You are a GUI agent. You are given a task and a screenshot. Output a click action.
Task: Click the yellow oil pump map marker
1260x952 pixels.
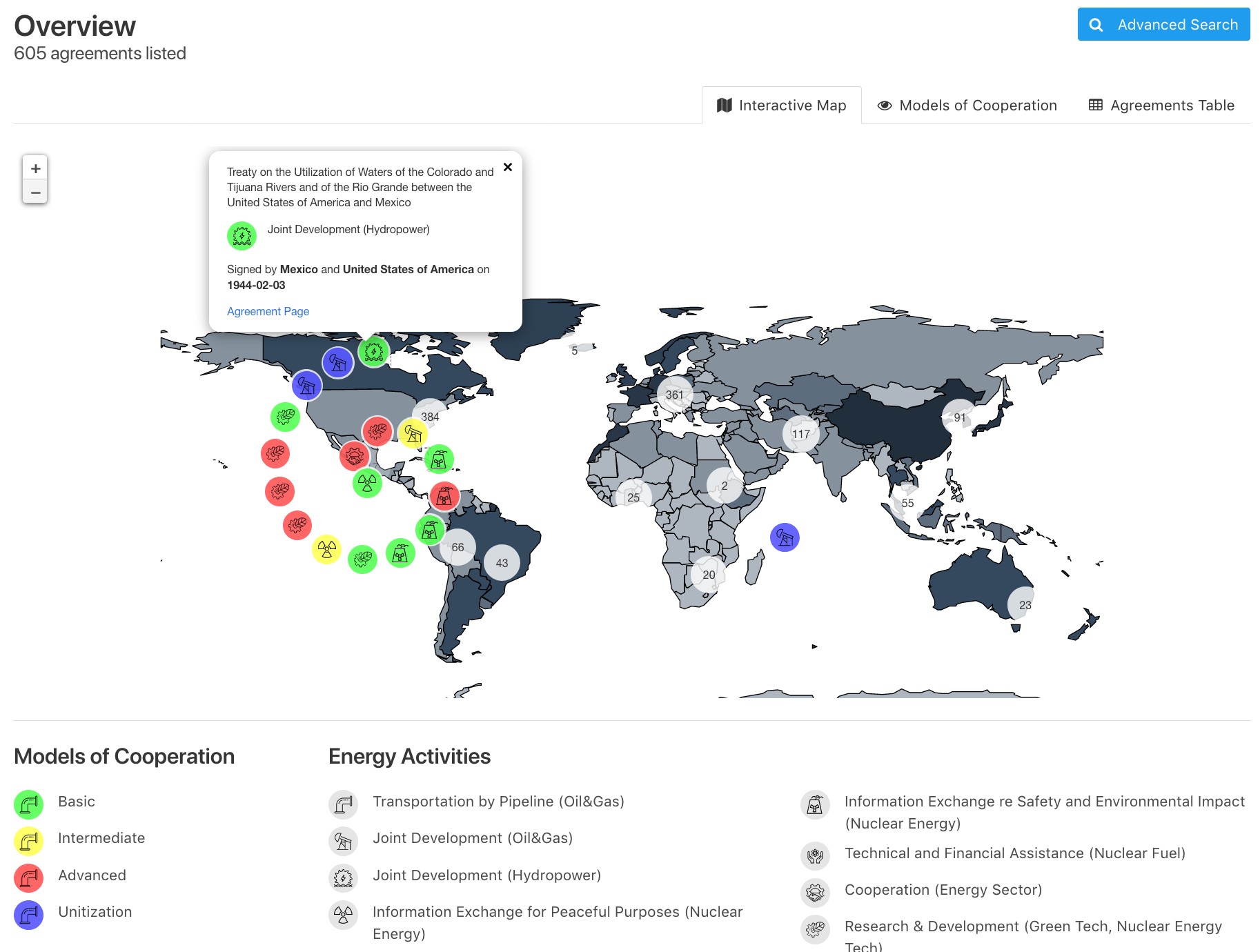[x=413, y=433]
